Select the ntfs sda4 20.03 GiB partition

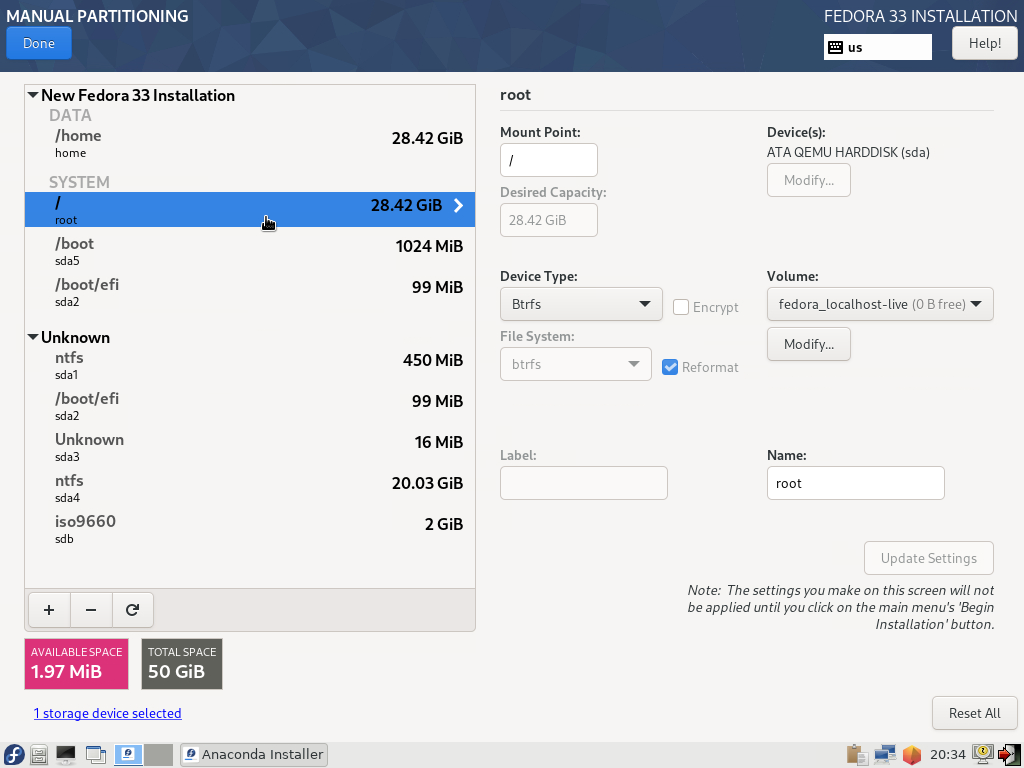(x=250, y=488)
